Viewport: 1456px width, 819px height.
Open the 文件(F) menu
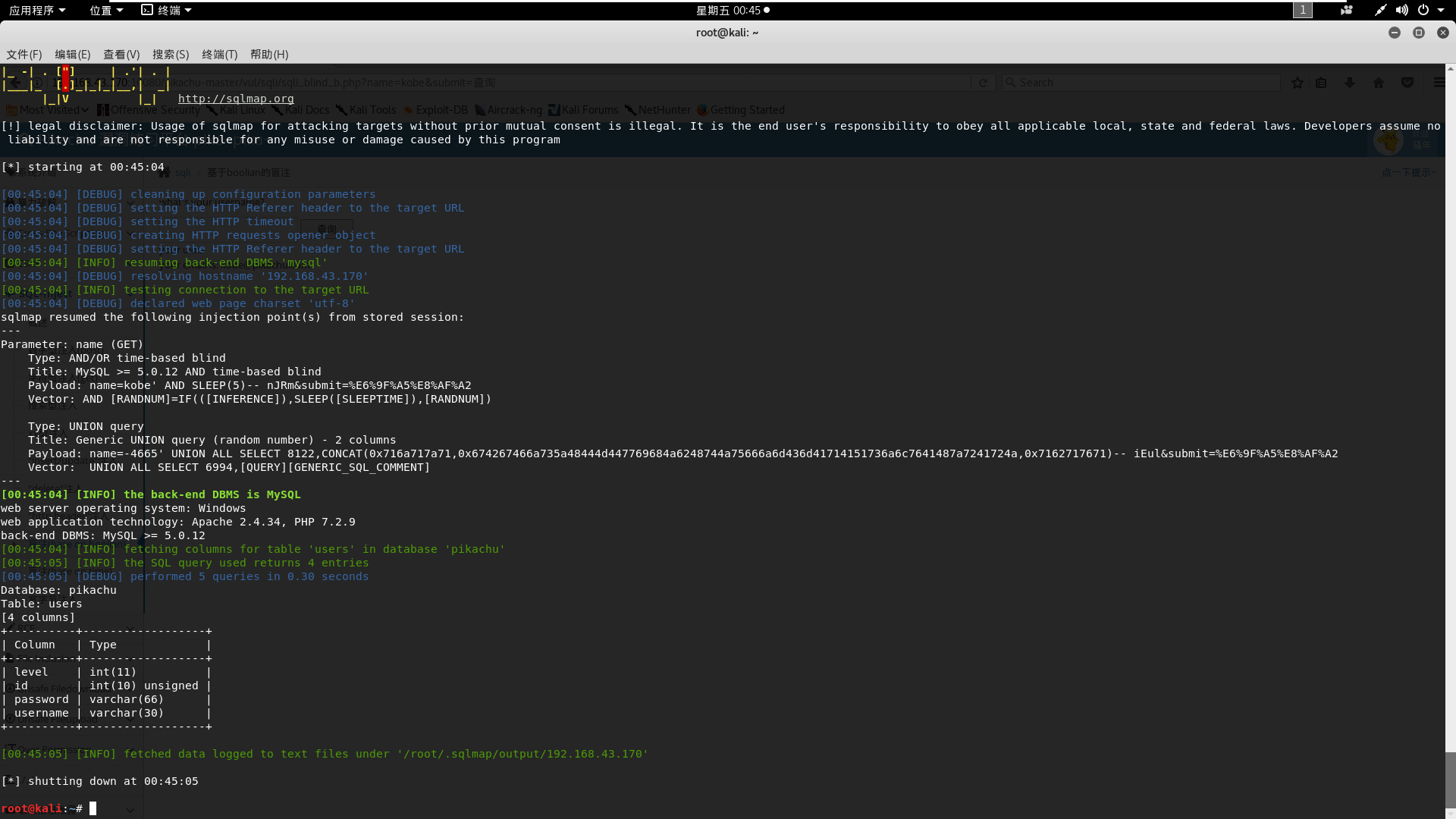24,55
